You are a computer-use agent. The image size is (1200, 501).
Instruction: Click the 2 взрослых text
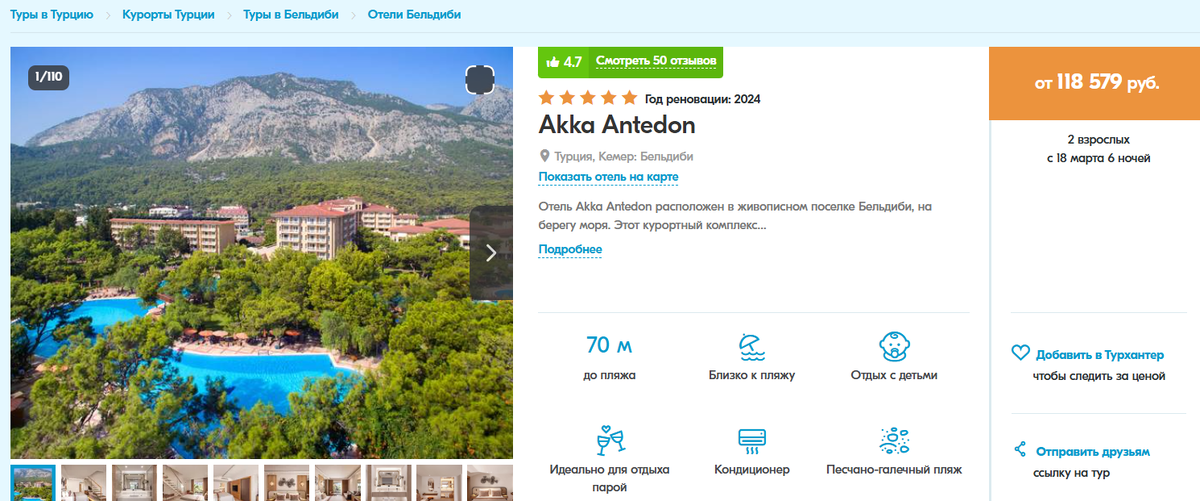click(x=1099, y=139)
